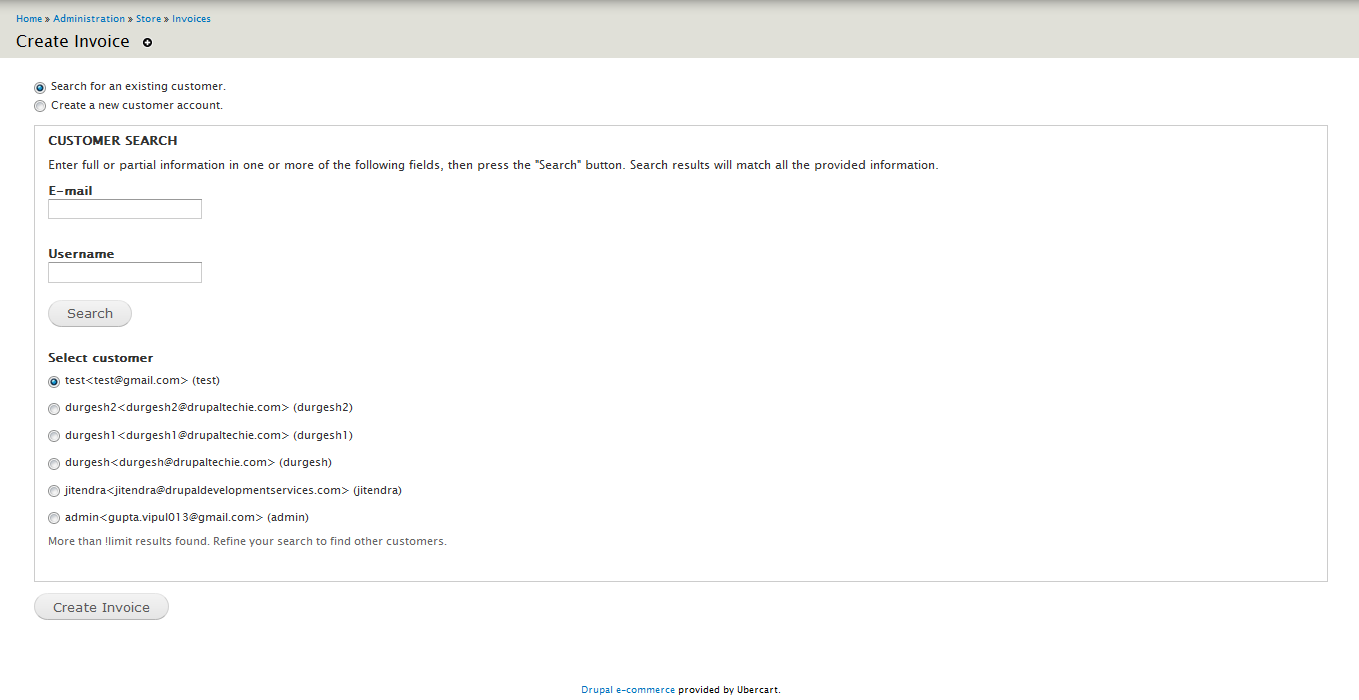Image resolution: width=1359 pixels, height=700 pixels.
Task: Click inside the E-mail input field
Action: click(124, 208)
